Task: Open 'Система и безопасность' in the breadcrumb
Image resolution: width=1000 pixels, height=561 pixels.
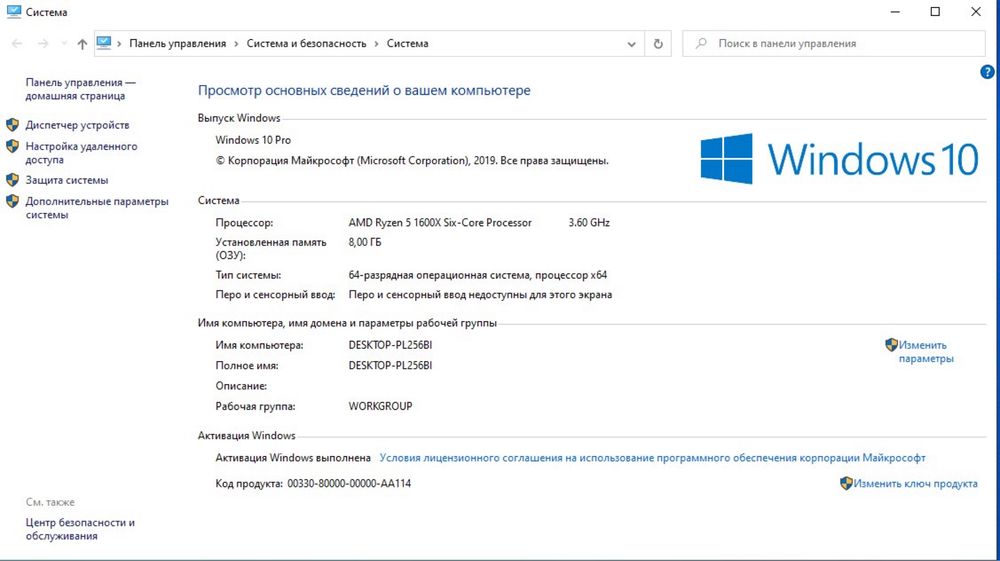Action: (306, 43)
